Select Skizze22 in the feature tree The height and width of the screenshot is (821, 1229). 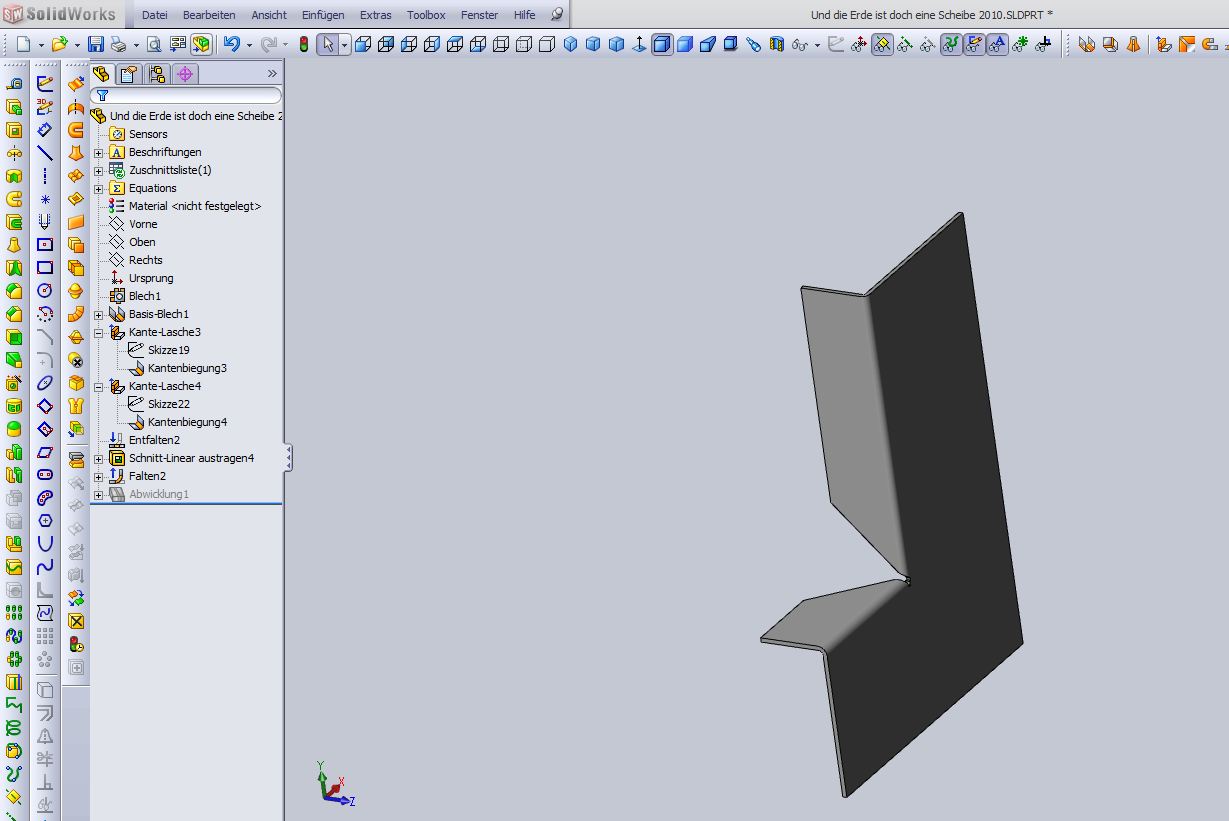click(168, 404)
